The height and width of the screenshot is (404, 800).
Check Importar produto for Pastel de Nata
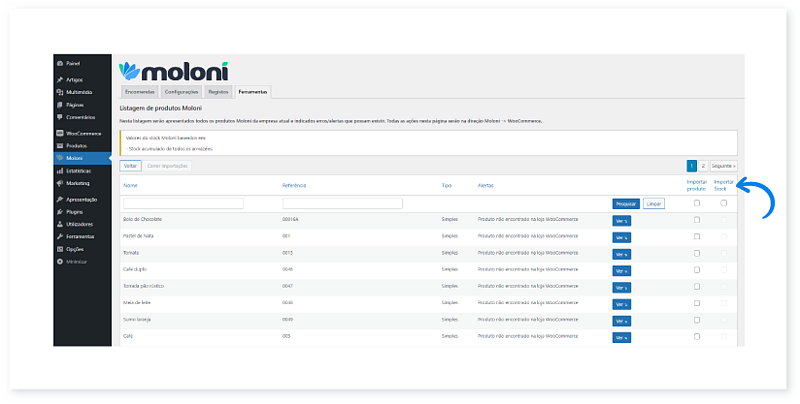tap(697, 237)
